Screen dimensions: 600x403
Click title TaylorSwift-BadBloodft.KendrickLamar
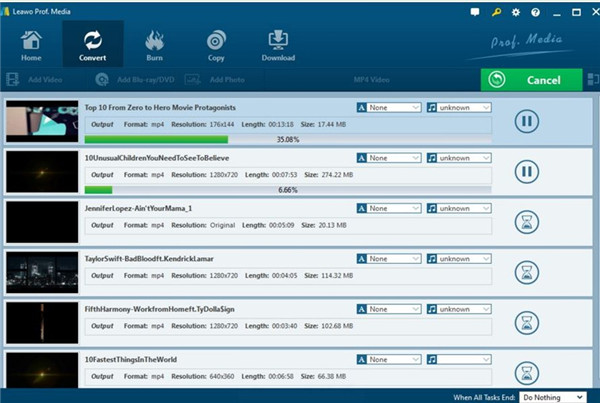[x=149, y=259]
